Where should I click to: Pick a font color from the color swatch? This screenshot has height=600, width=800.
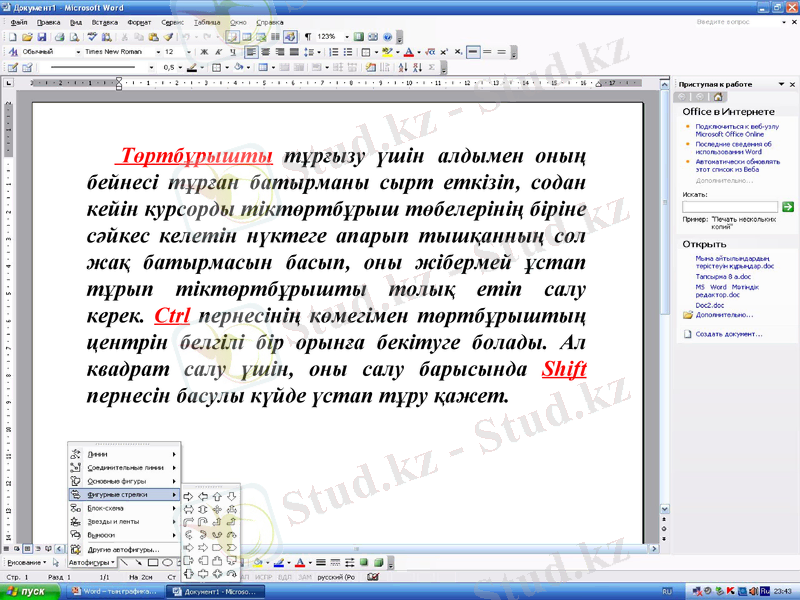(x=407, y=53)
